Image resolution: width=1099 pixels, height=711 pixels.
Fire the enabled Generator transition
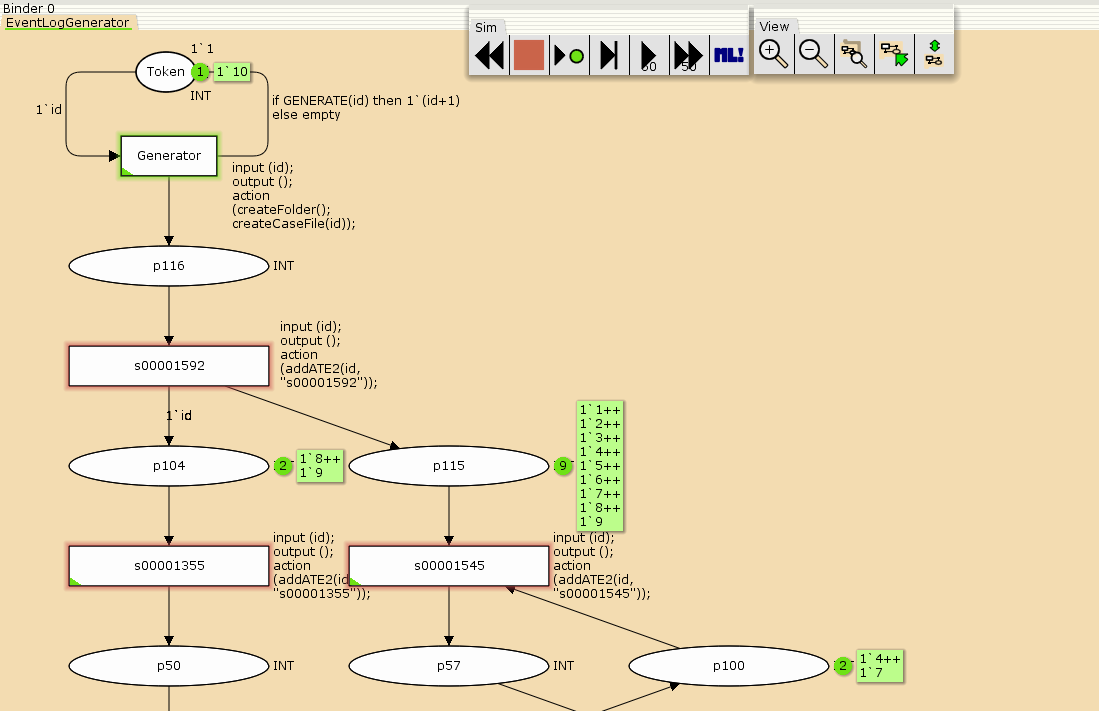point(169,156)
